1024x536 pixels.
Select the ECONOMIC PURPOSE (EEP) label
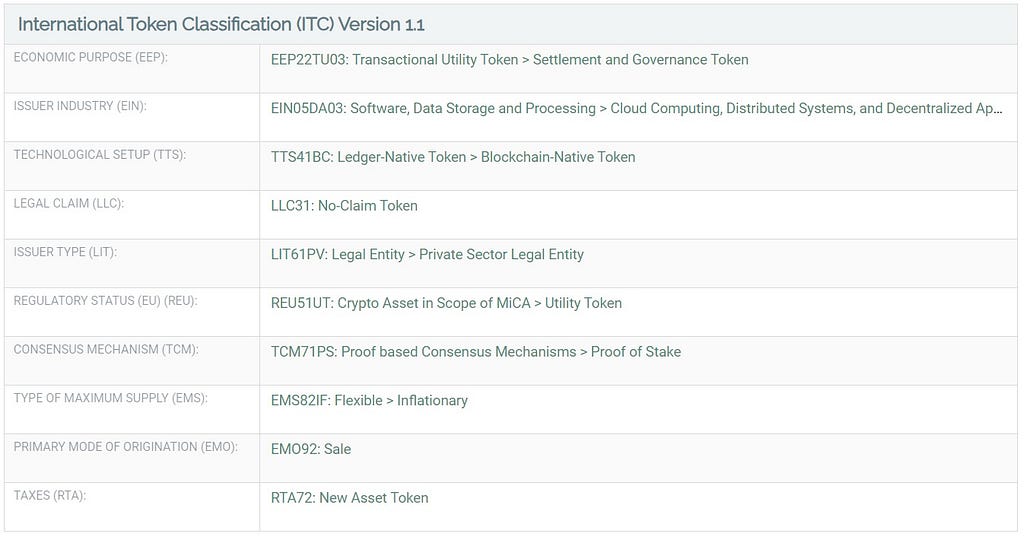click(91, 57)
